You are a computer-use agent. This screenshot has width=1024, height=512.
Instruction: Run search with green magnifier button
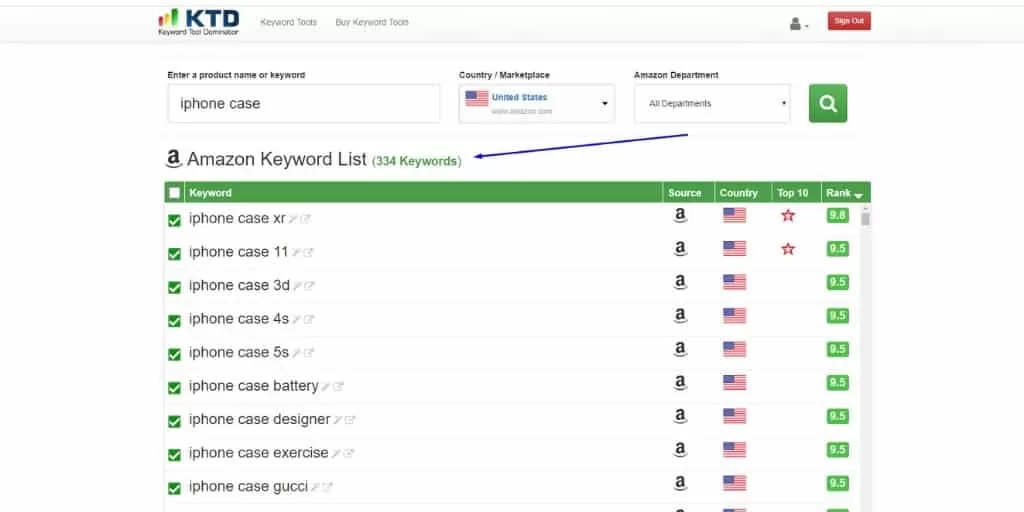tap(827, 103)
